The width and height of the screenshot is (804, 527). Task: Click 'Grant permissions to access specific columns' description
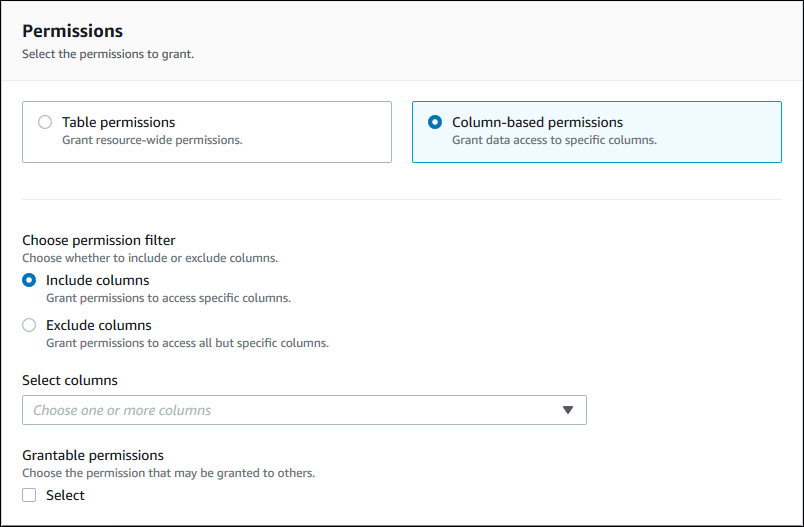[168, 298]
